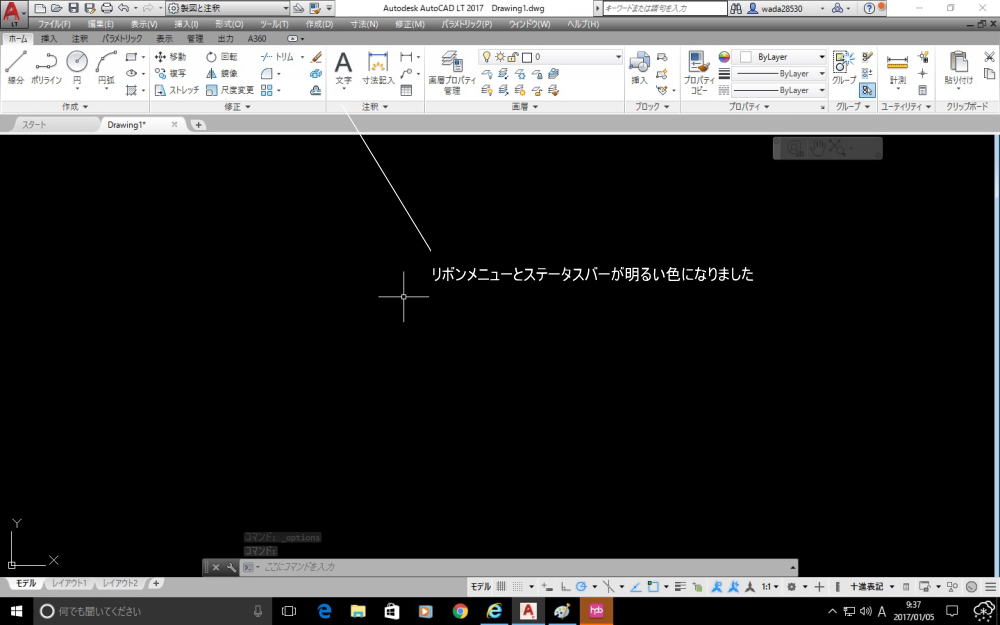Open 画層プロパティ管理 layer manager
Image resolution: width=1000 pixels, height=625 pixels.
452,73
